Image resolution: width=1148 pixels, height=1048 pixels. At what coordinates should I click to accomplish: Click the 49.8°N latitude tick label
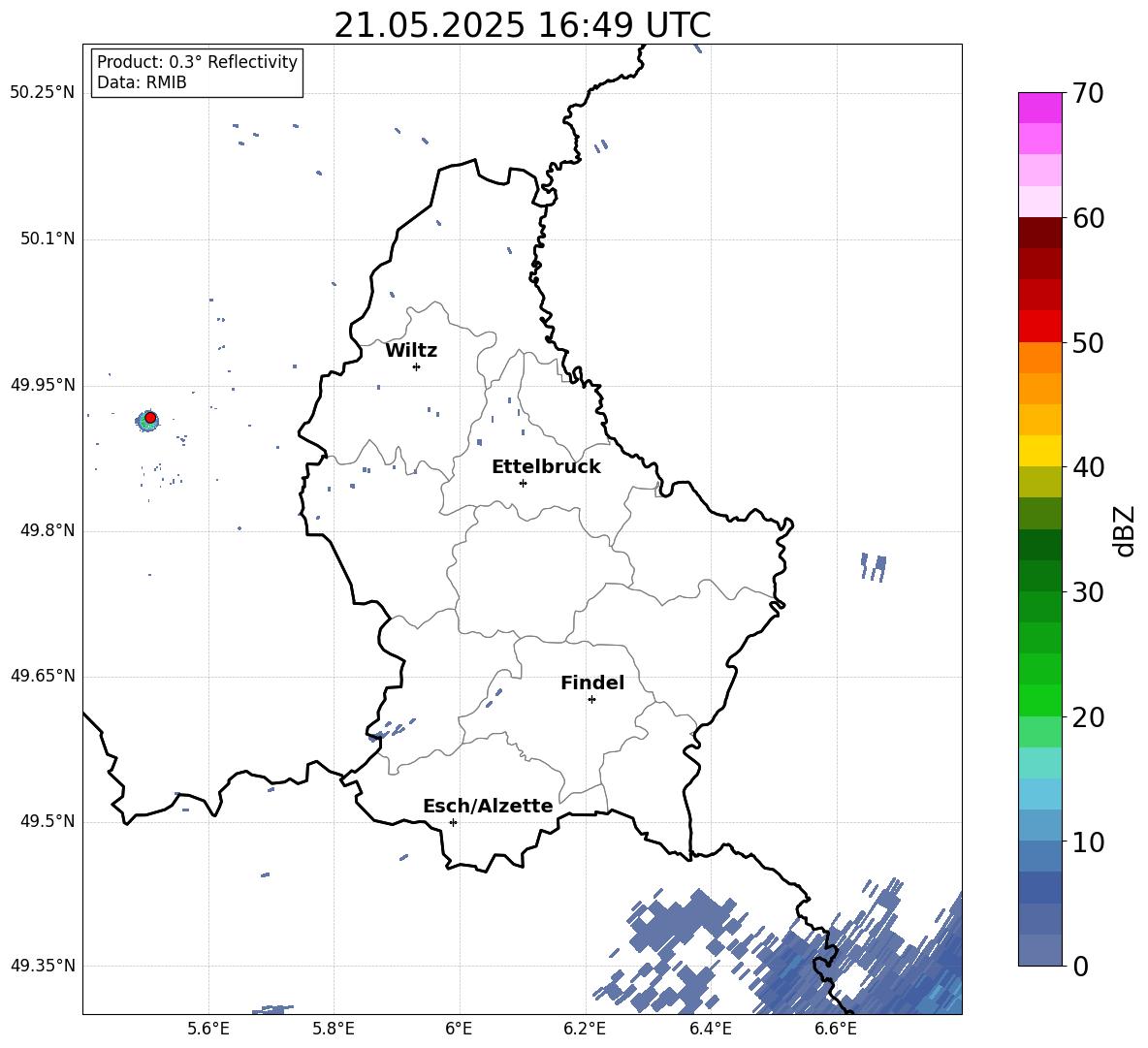[x=48, y=530]
